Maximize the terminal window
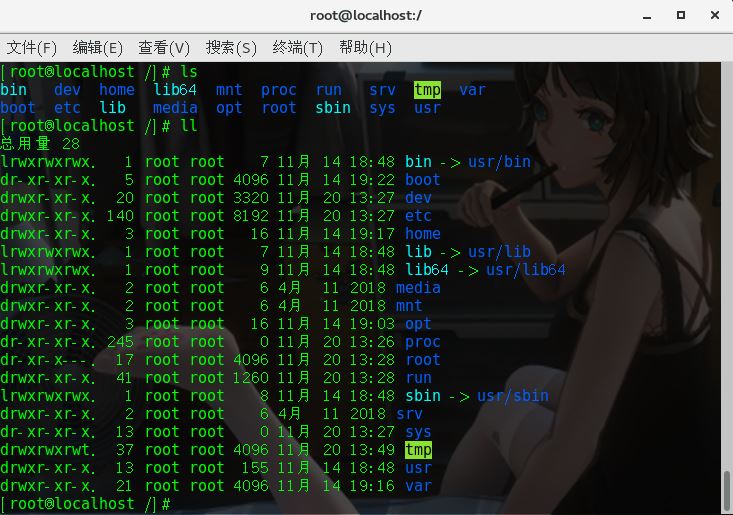 pyautogui.click(x=681, y=15)
